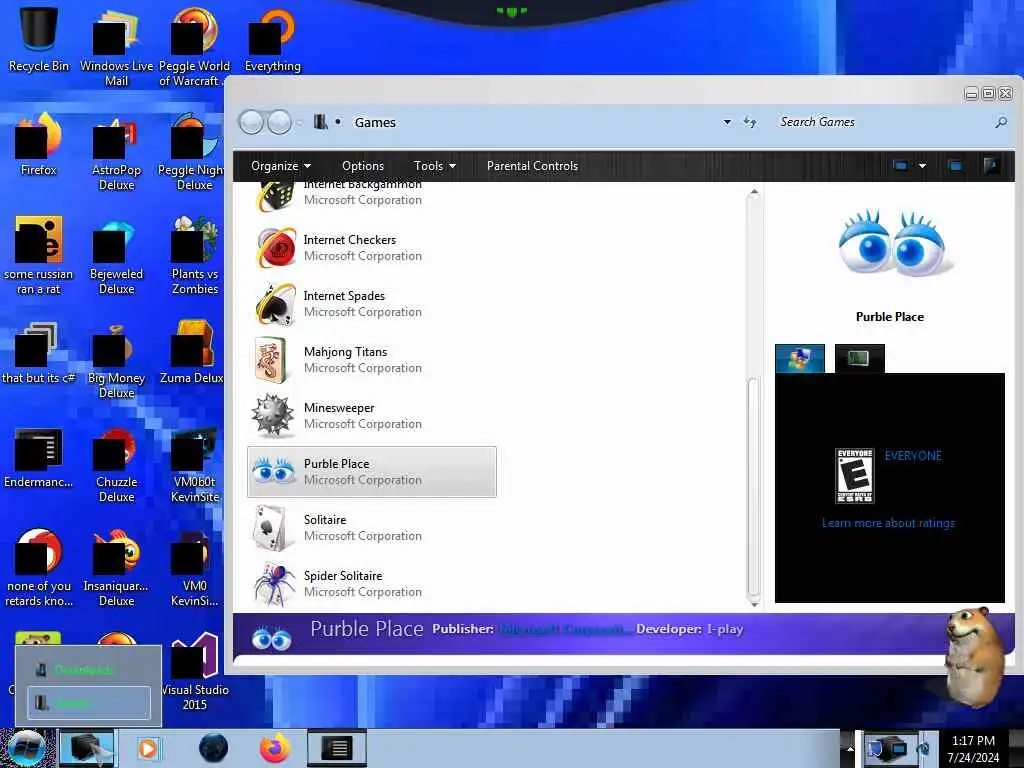The image size is (1024, 768).
Task: Click the Options toolbar item
Action: point(363,166)
